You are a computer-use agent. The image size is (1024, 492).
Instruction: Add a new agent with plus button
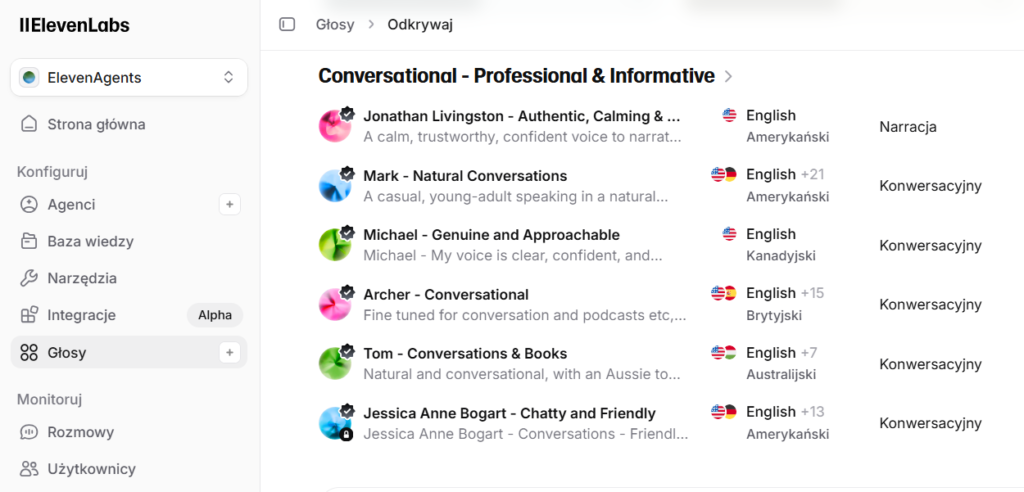click(229, 205)
